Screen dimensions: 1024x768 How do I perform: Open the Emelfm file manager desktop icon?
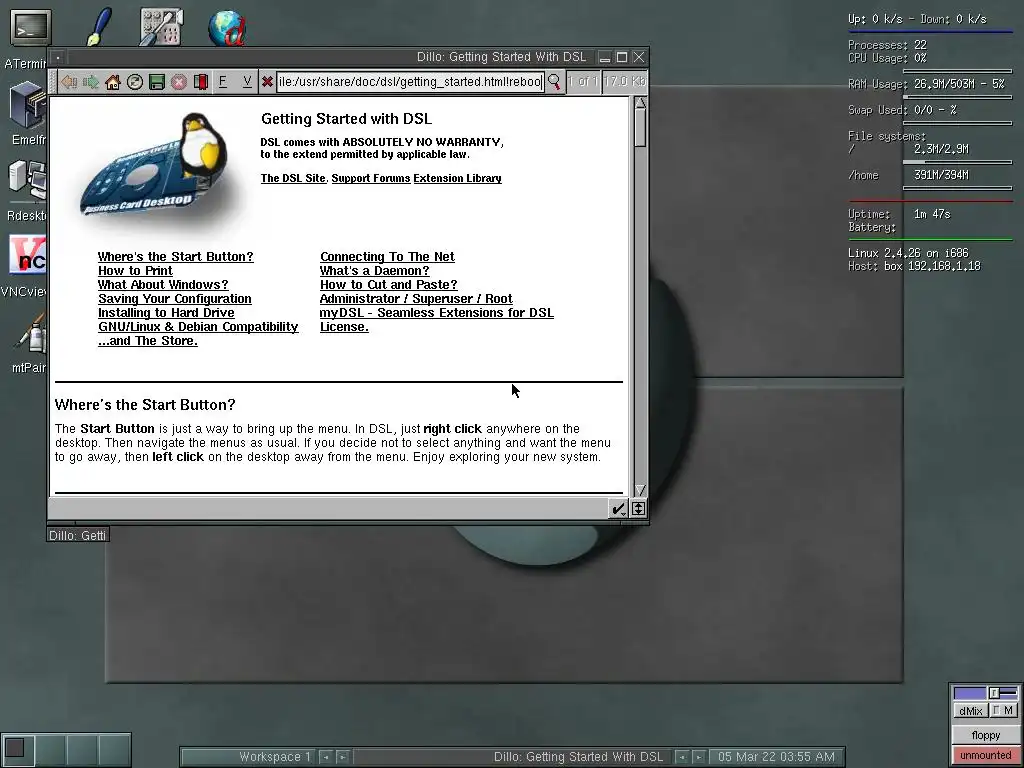(x=29, y=105)
